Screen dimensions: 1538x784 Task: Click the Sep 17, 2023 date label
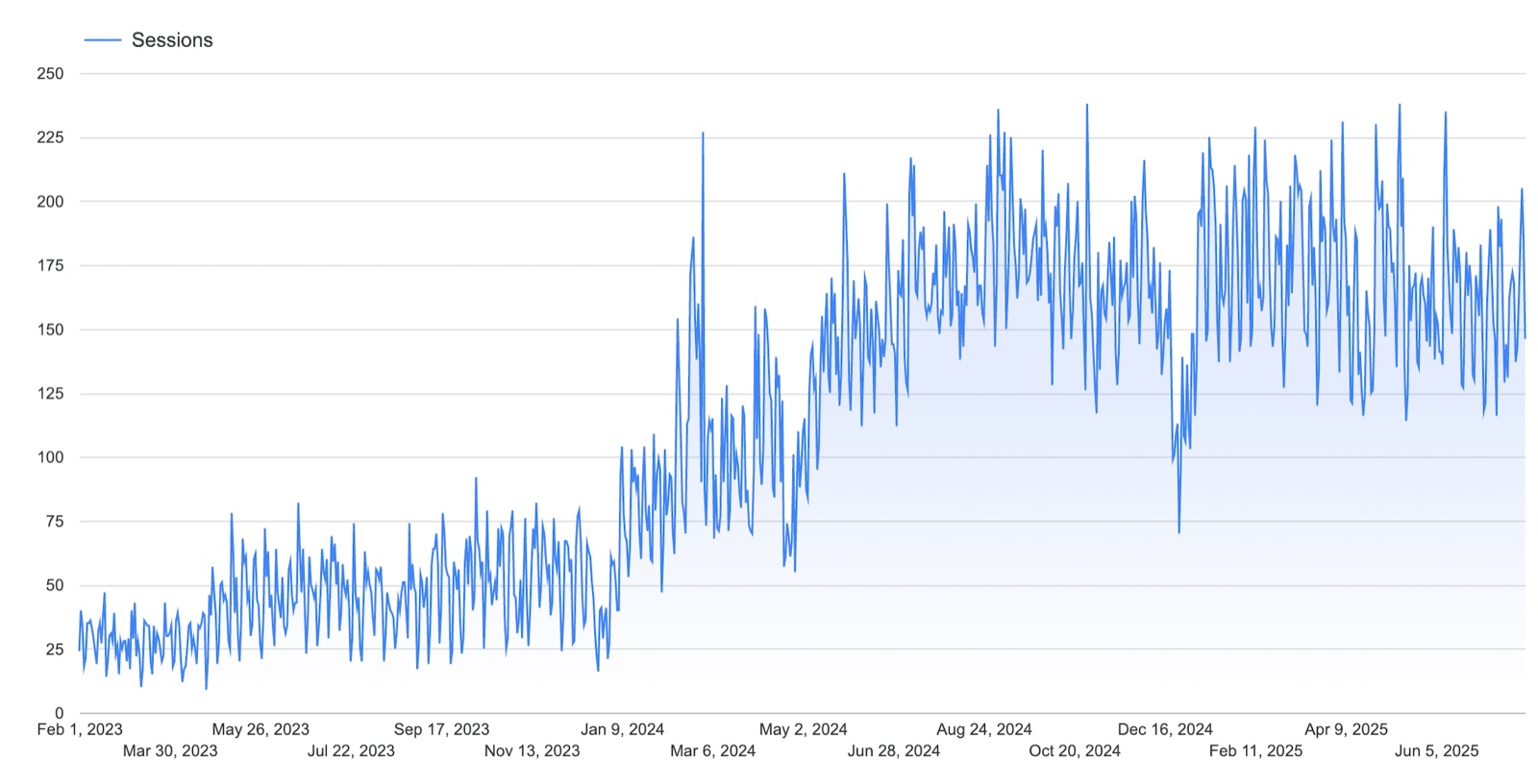pos(441,729)
